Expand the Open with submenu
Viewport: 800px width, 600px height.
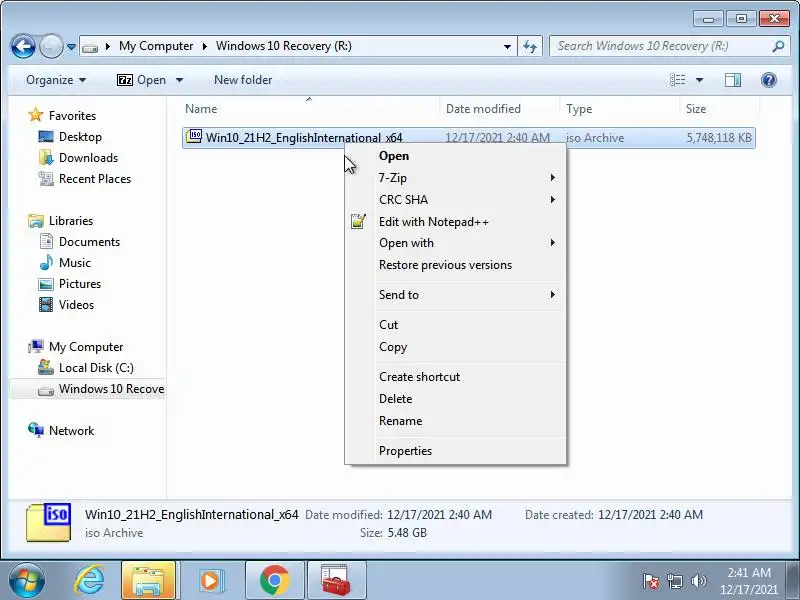(x=455, y=243)
